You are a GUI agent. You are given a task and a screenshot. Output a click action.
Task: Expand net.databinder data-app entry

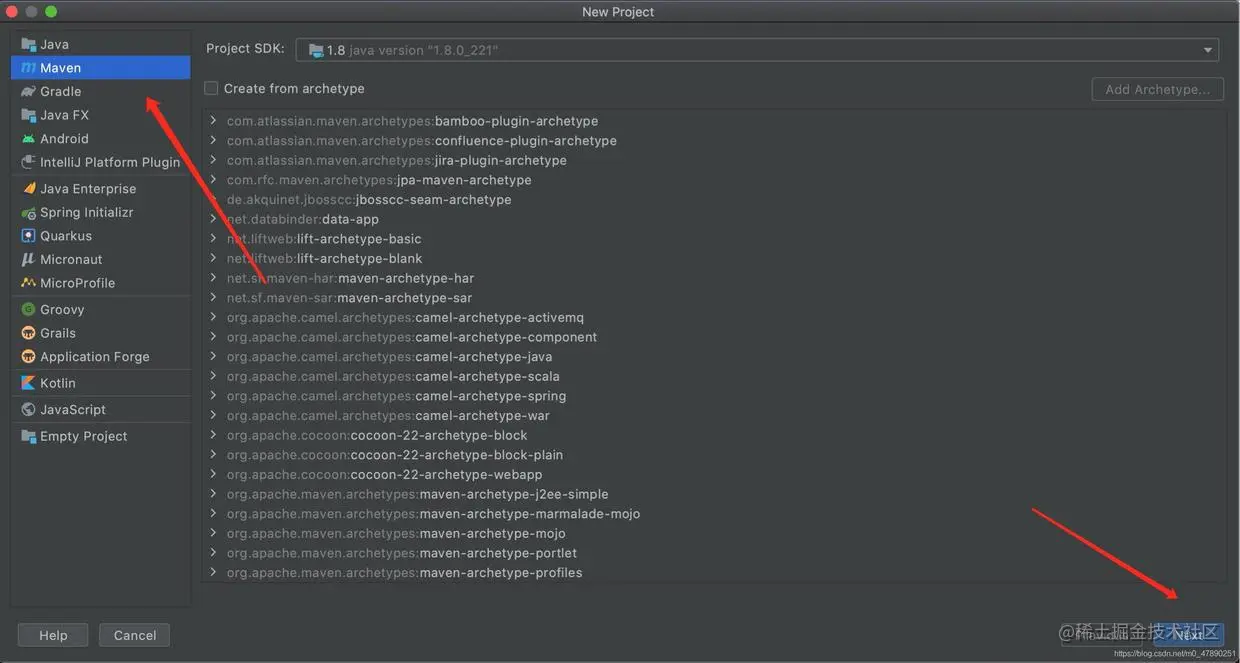tap(213, 219)
